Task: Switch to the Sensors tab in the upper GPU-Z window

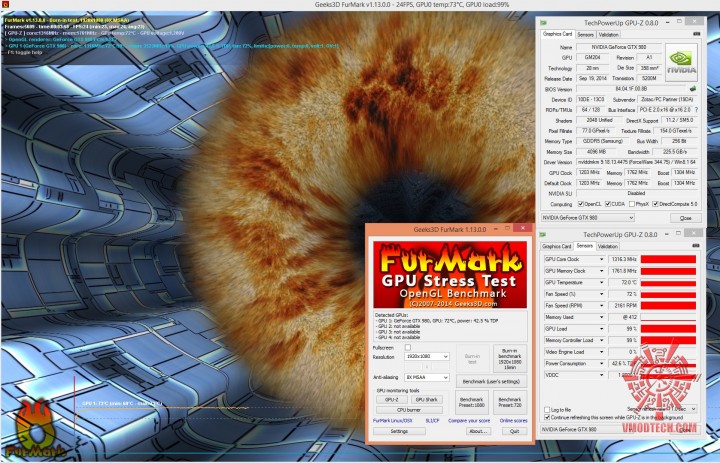Action: (585, 34)
